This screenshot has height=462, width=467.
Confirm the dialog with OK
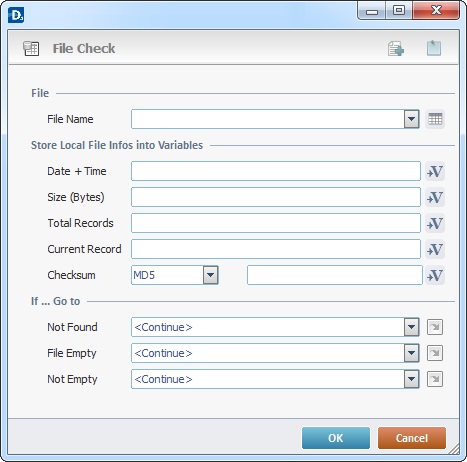tap(336, 438)
